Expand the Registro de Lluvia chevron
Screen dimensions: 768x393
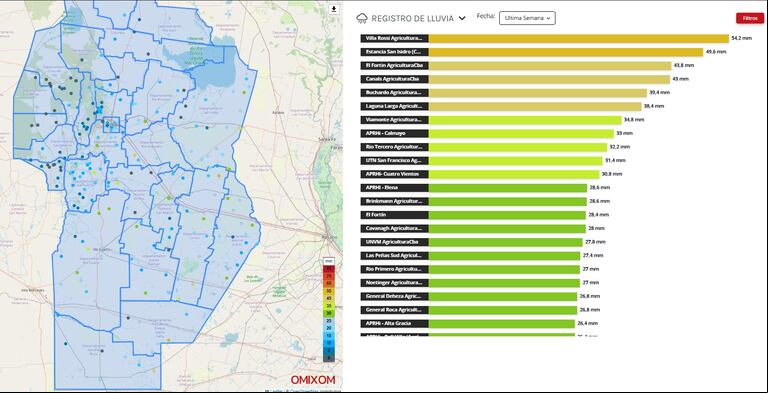pos(462,19)
